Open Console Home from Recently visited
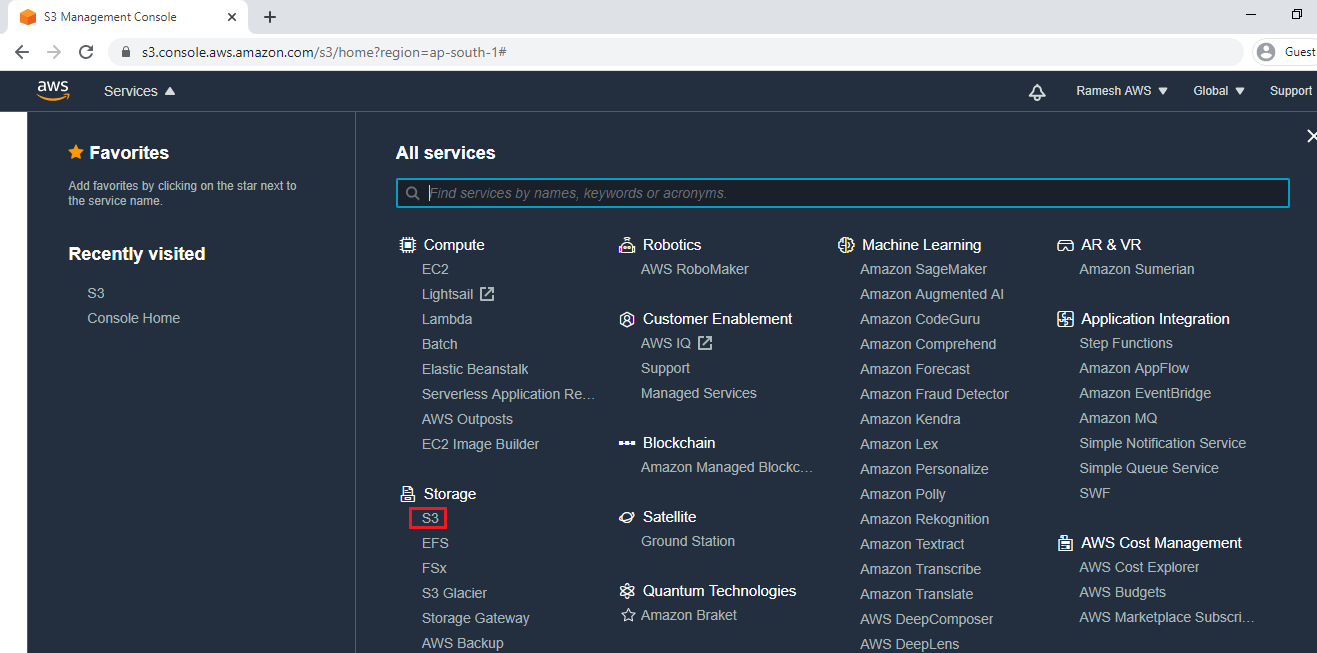The height and width of the screenshot is (653, 1317). point(134,318)
